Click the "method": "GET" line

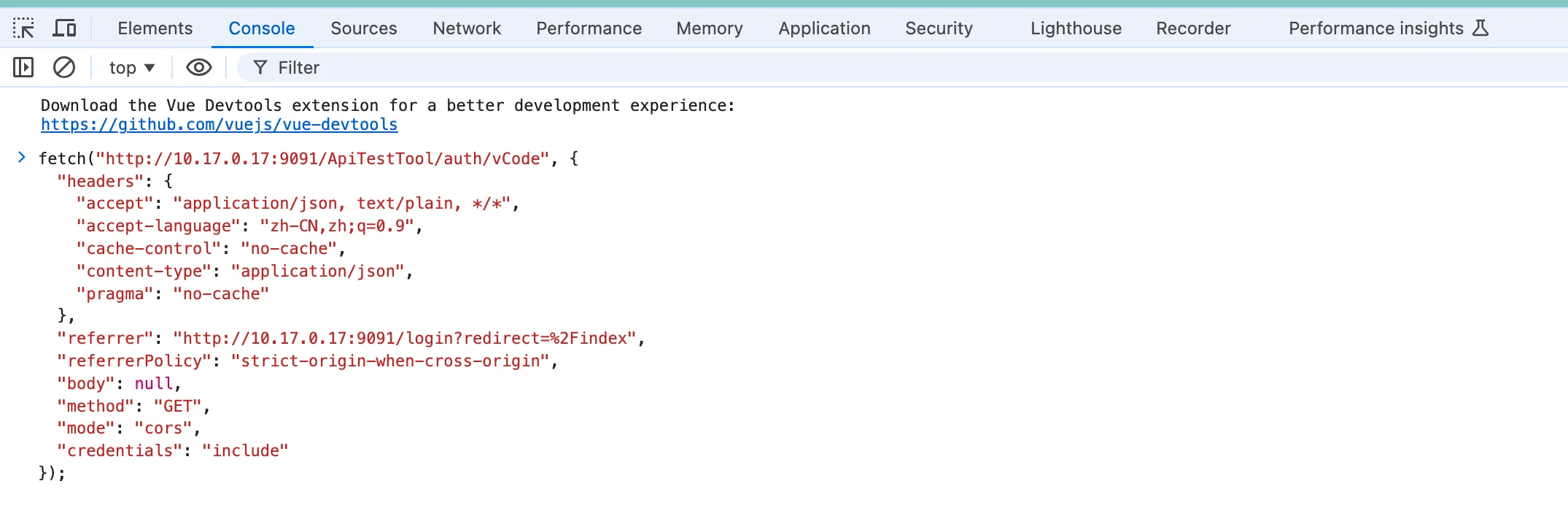point(133,407)
